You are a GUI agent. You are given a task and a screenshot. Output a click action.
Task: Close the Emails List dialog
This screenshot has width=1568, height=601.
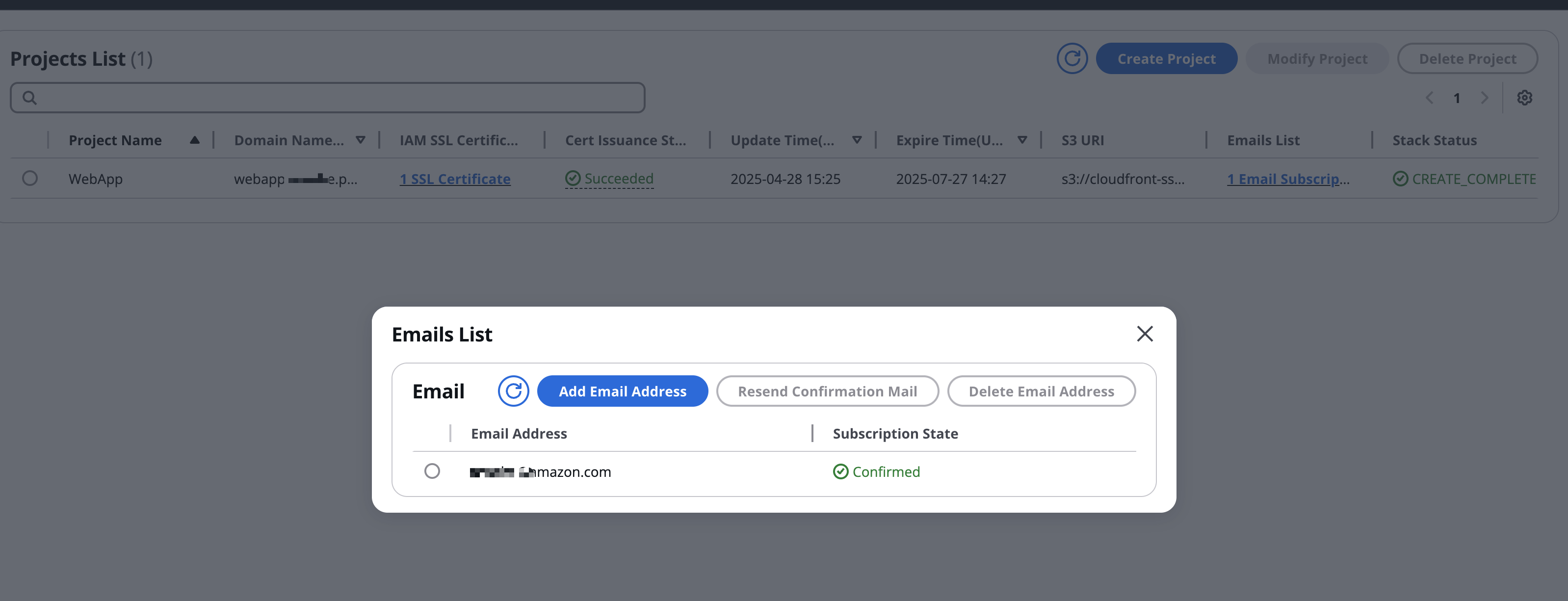pos(1144,334)
